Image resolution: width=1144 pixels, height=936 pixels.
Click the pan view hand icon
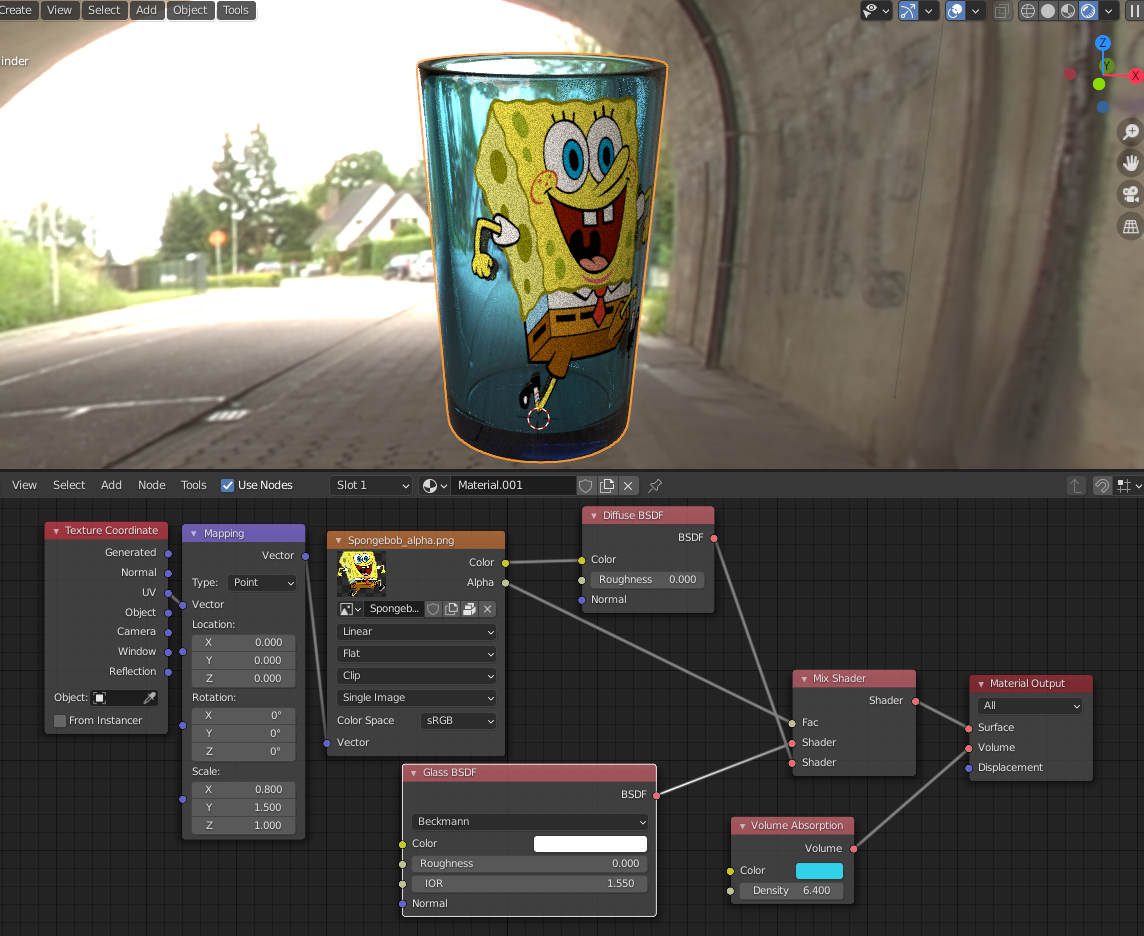click(x=1130, y=163)
